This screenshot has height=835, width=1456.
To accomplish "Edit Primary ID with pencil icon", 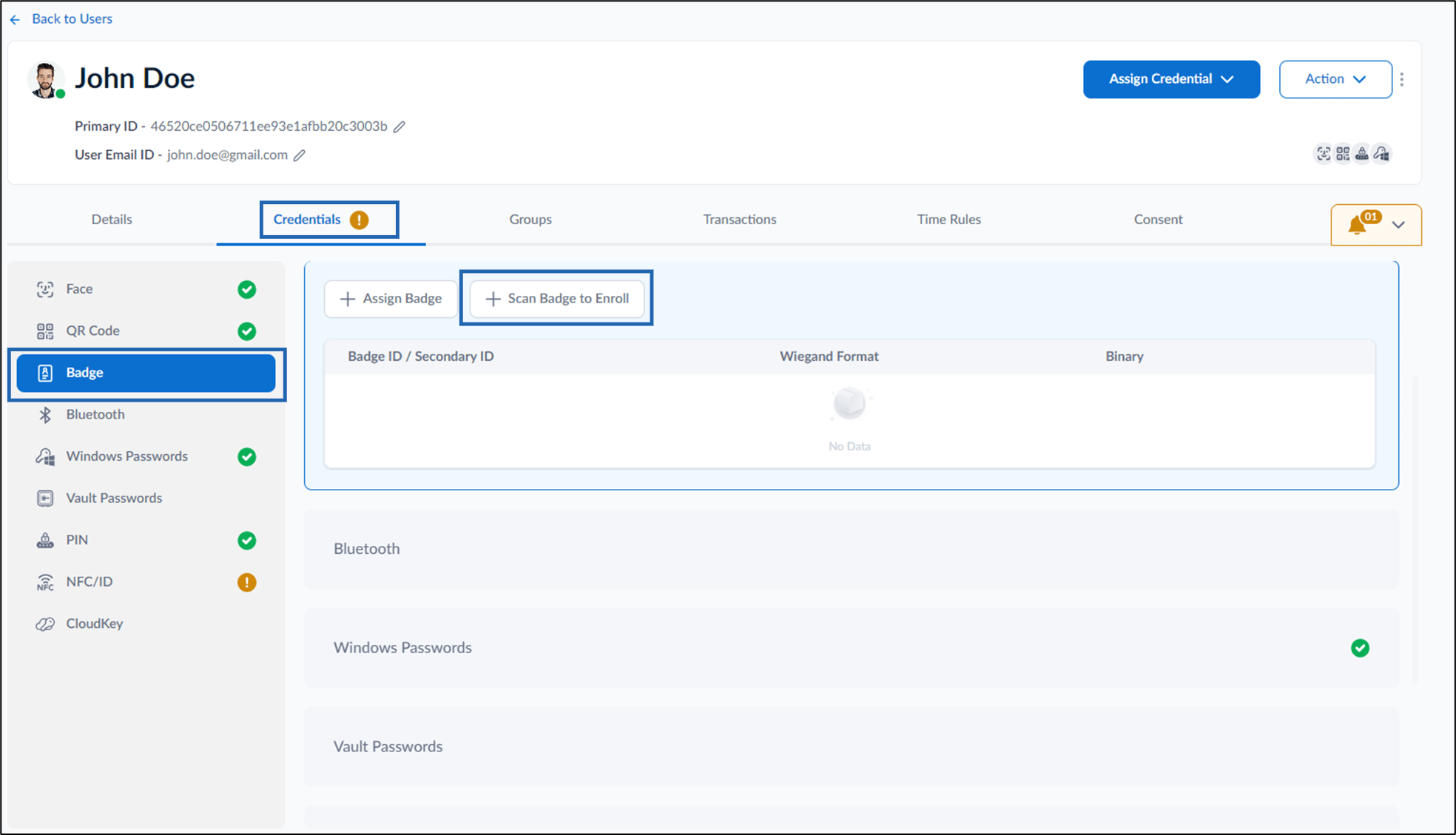I will click(x=400, y=126).
